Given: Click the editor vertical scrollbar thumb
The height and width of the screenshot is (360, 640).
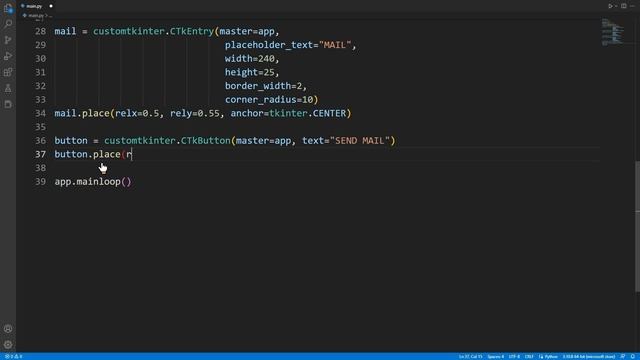Looking at the screenshot, I should 637,227.
